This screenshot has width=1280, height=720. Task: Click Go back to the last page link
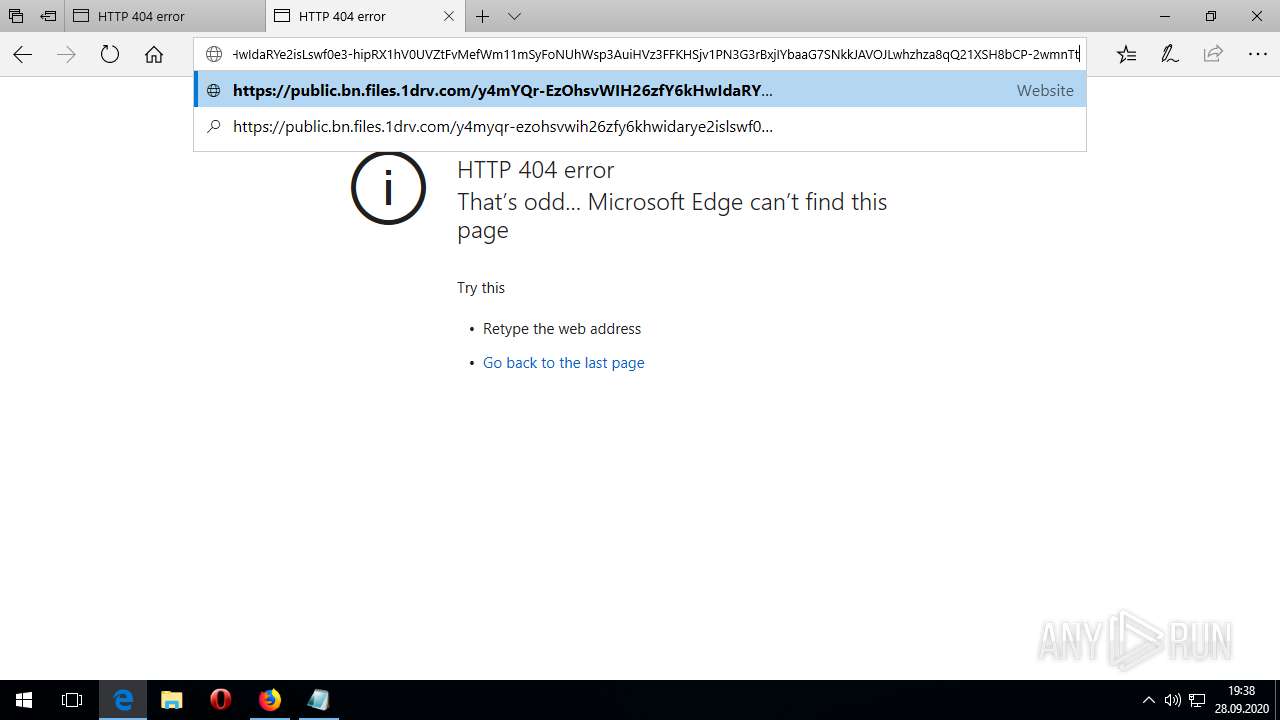point(563,363)
